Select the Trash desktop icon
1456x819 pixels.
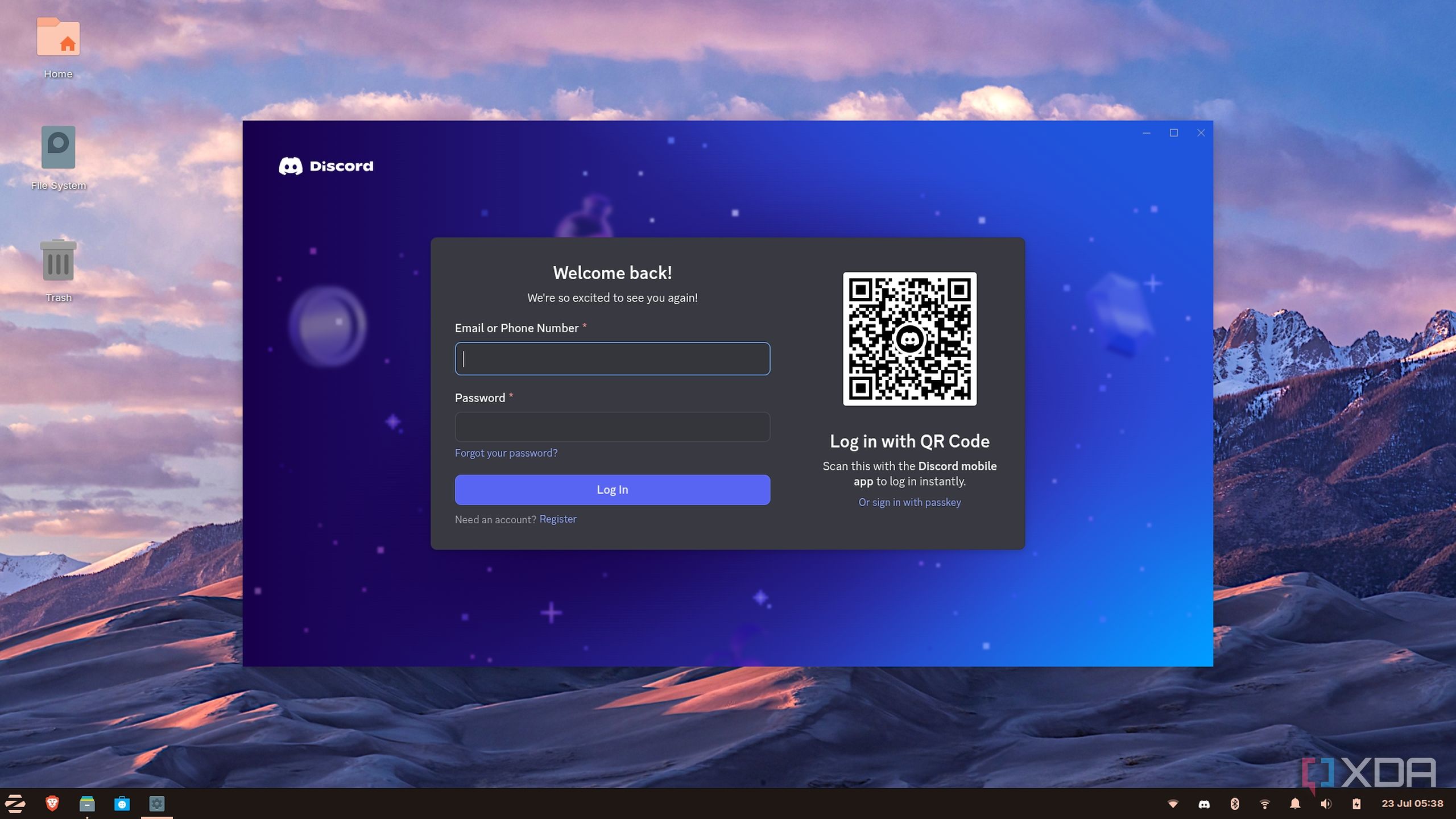tap(58, 271)
